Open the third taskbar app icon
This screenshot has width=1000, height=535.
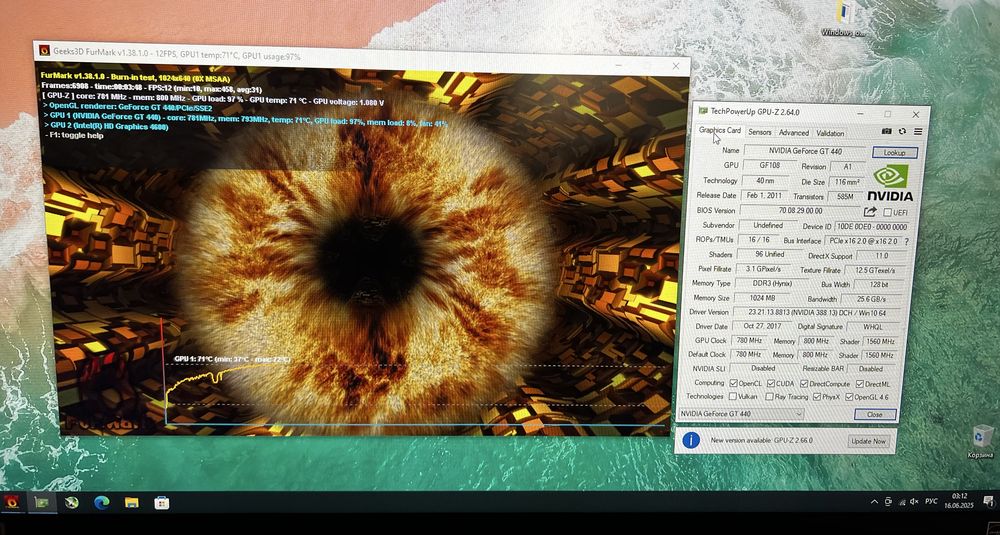coord(71,502)
